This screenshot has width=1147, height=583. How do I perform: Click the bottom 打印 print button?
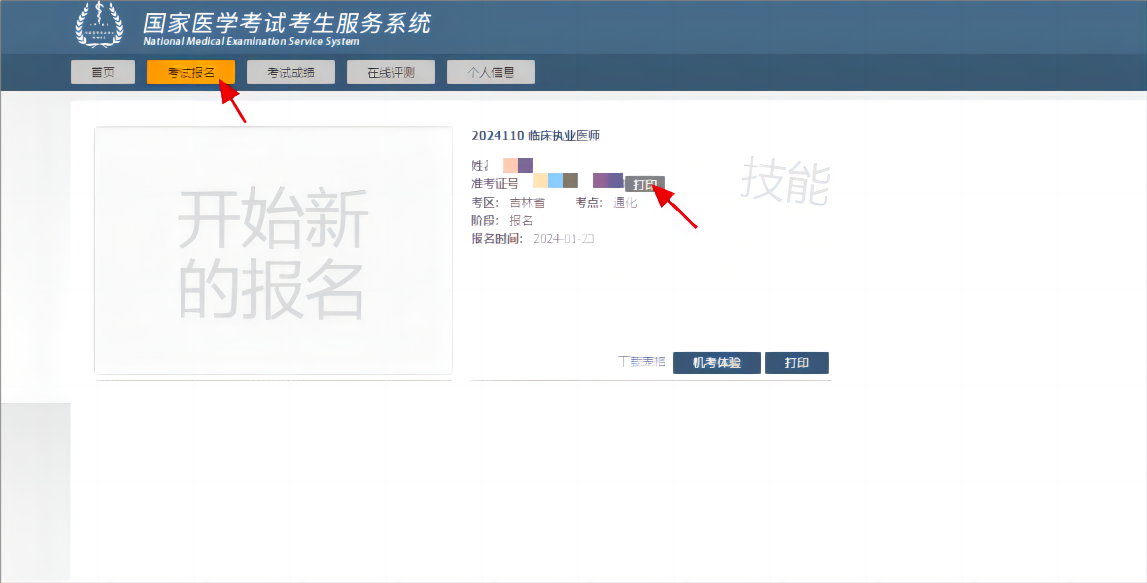797,362
